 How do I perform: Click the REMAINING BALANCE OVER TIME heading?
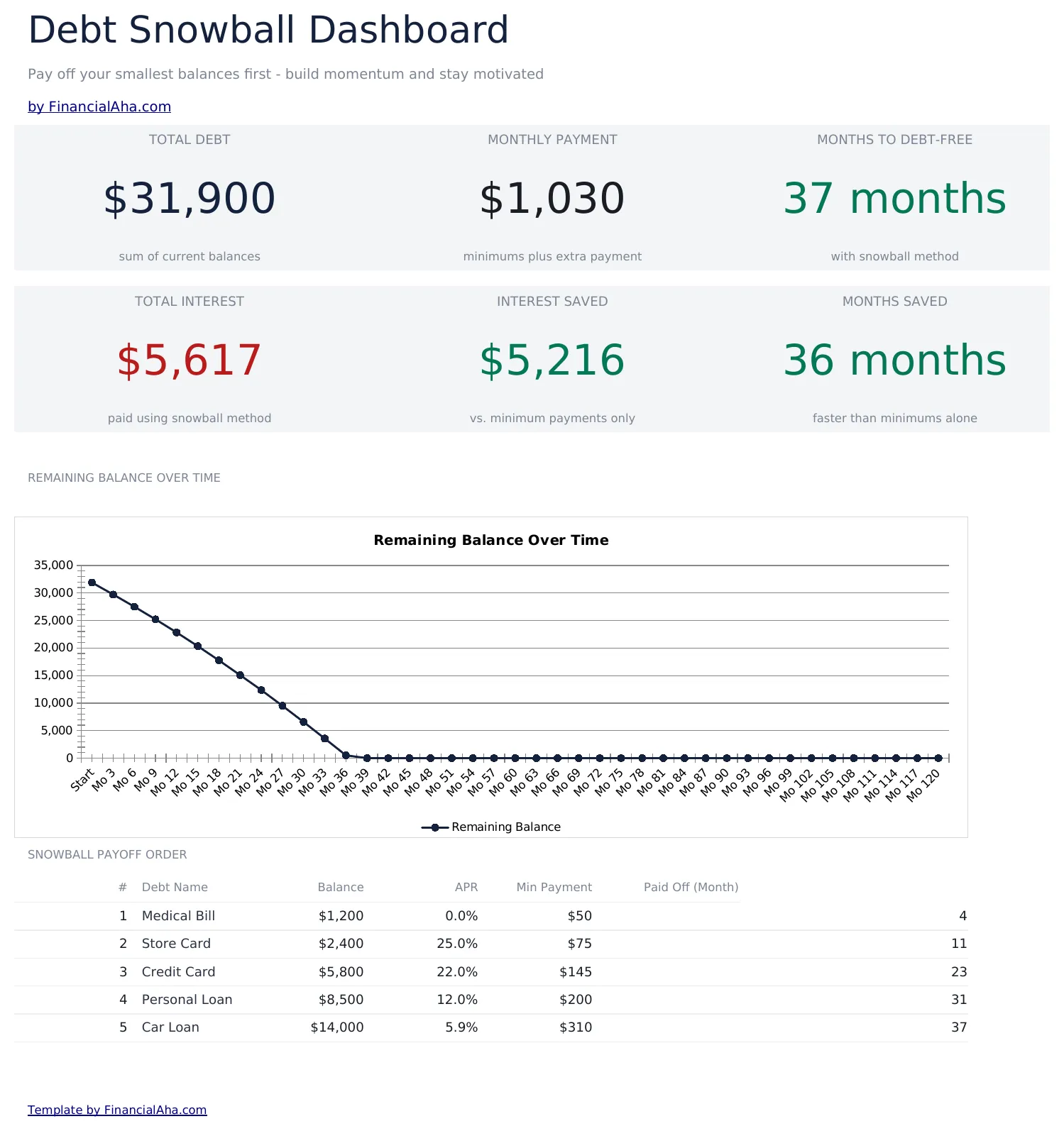124,478
